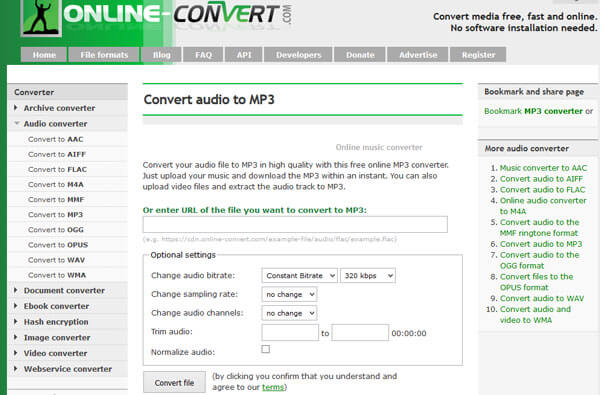
Task: Select Convert to OPUS in sidebar
Action: 58,245
